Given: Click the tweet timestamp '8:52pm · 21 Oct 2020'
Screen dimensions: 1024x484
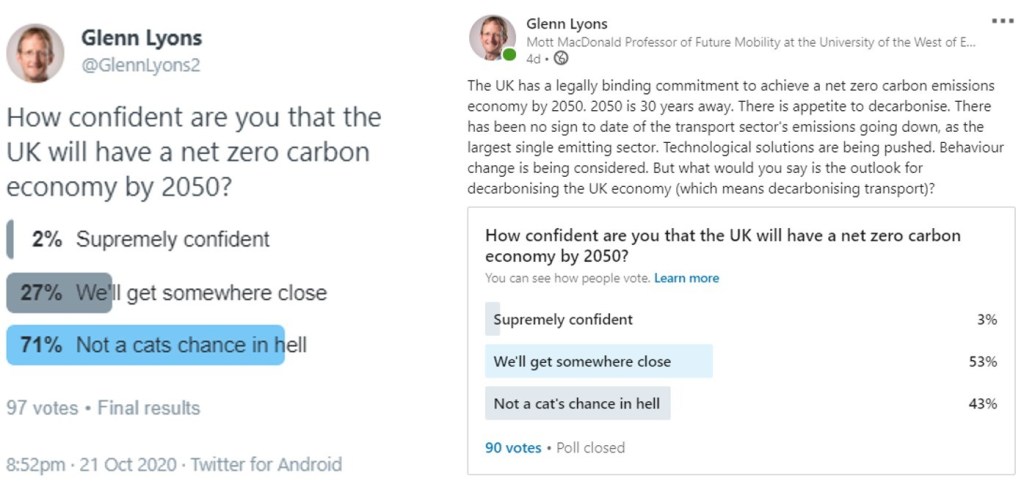Looking at the screenshot, I should coord(92,464).
